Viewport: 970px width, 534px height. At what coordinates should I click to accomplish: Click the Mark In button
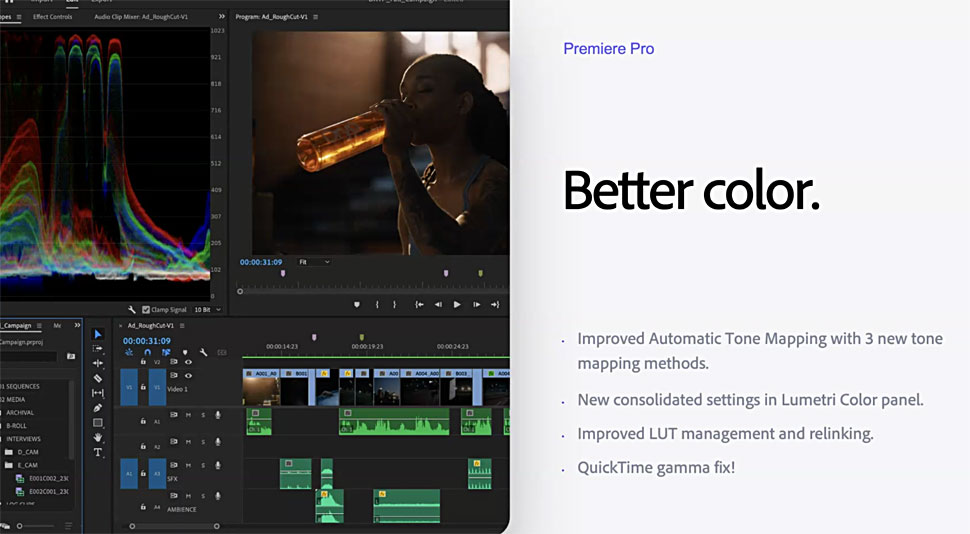[377, 304]
